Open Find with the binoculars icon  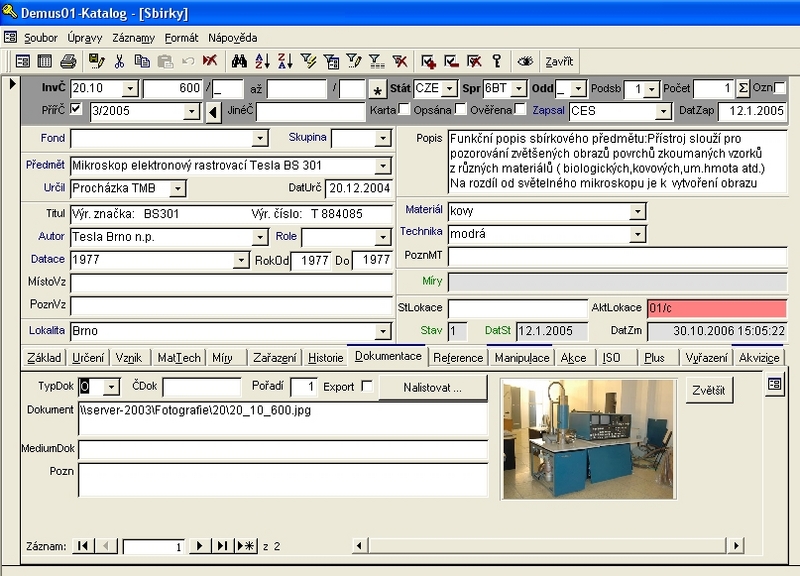pyautogui.click(x=239, y=62)
